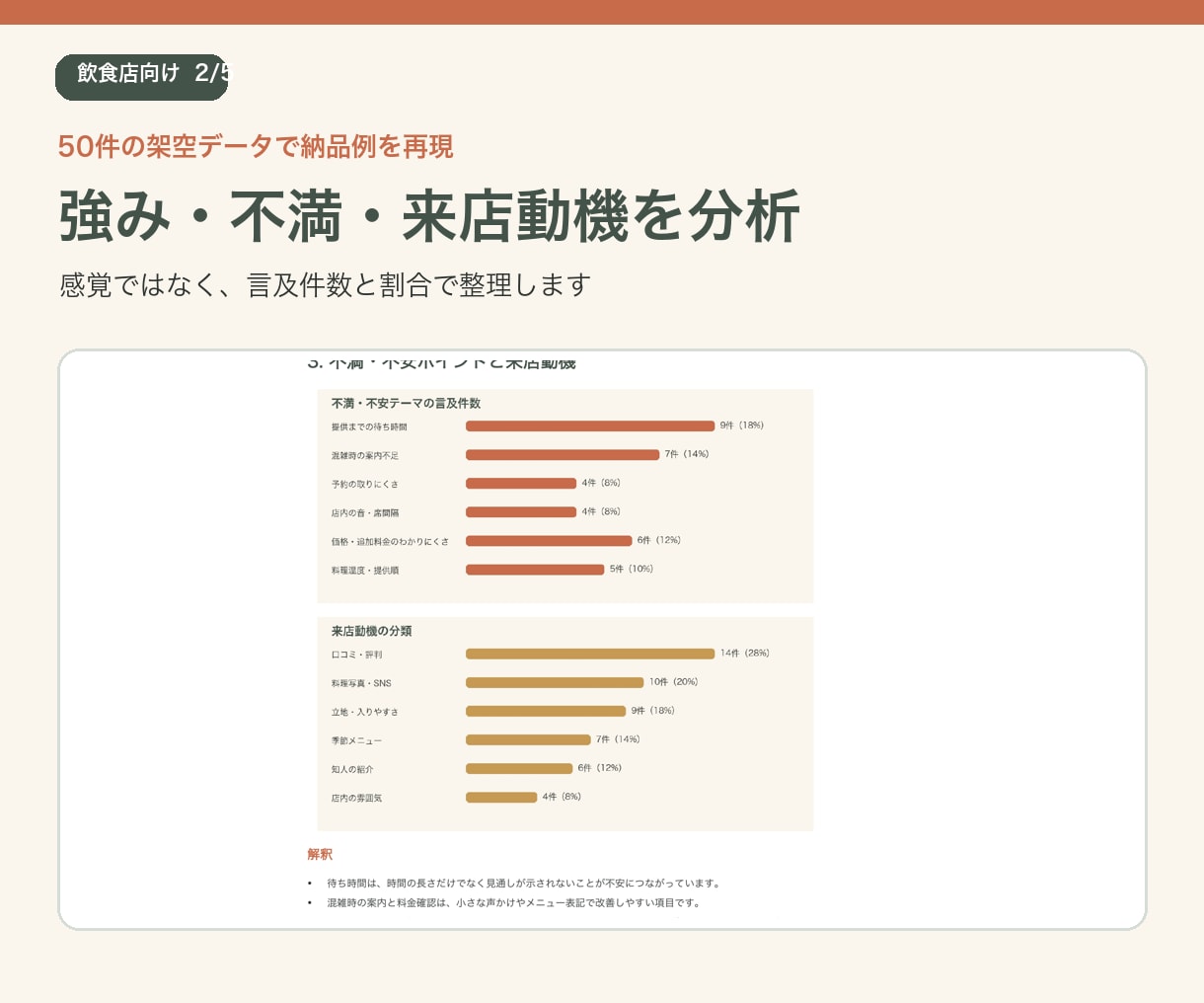Click the bar for 立地・入りやすさ

tap(546, 711)
